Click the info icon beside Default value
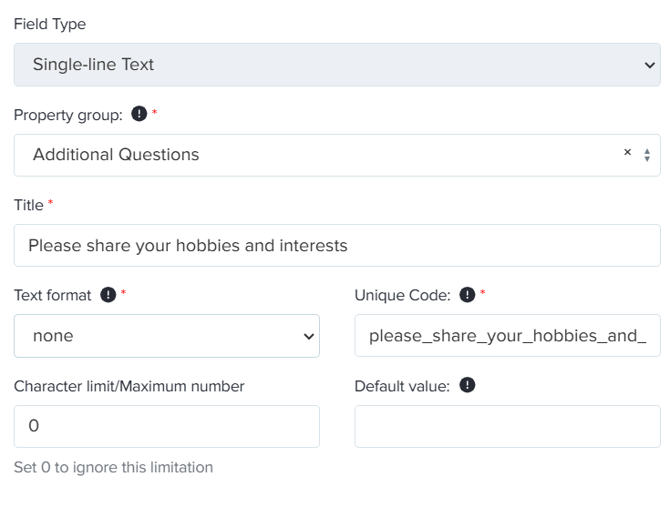This screenshot has width=670, height=507. (467, 385)
